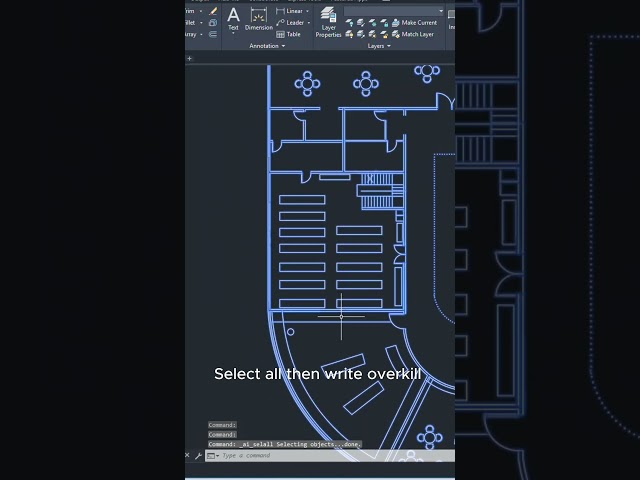Click the Leader tool
Image resolution: width=640 pixels, height=480 pixels.
(290, 23)
